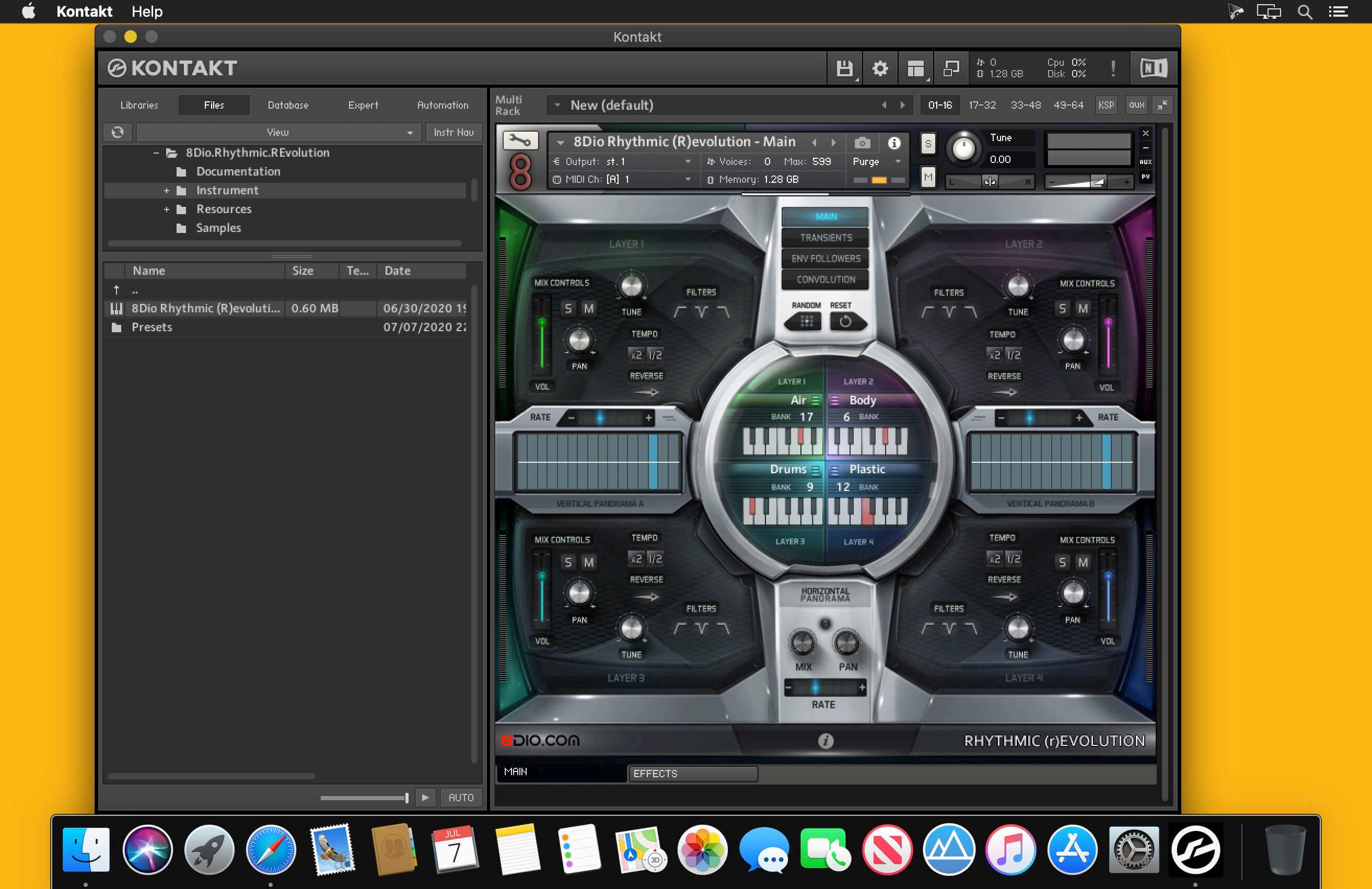The image size is (1372, 889).
Task: Open the Help menu
Action: 147,11
